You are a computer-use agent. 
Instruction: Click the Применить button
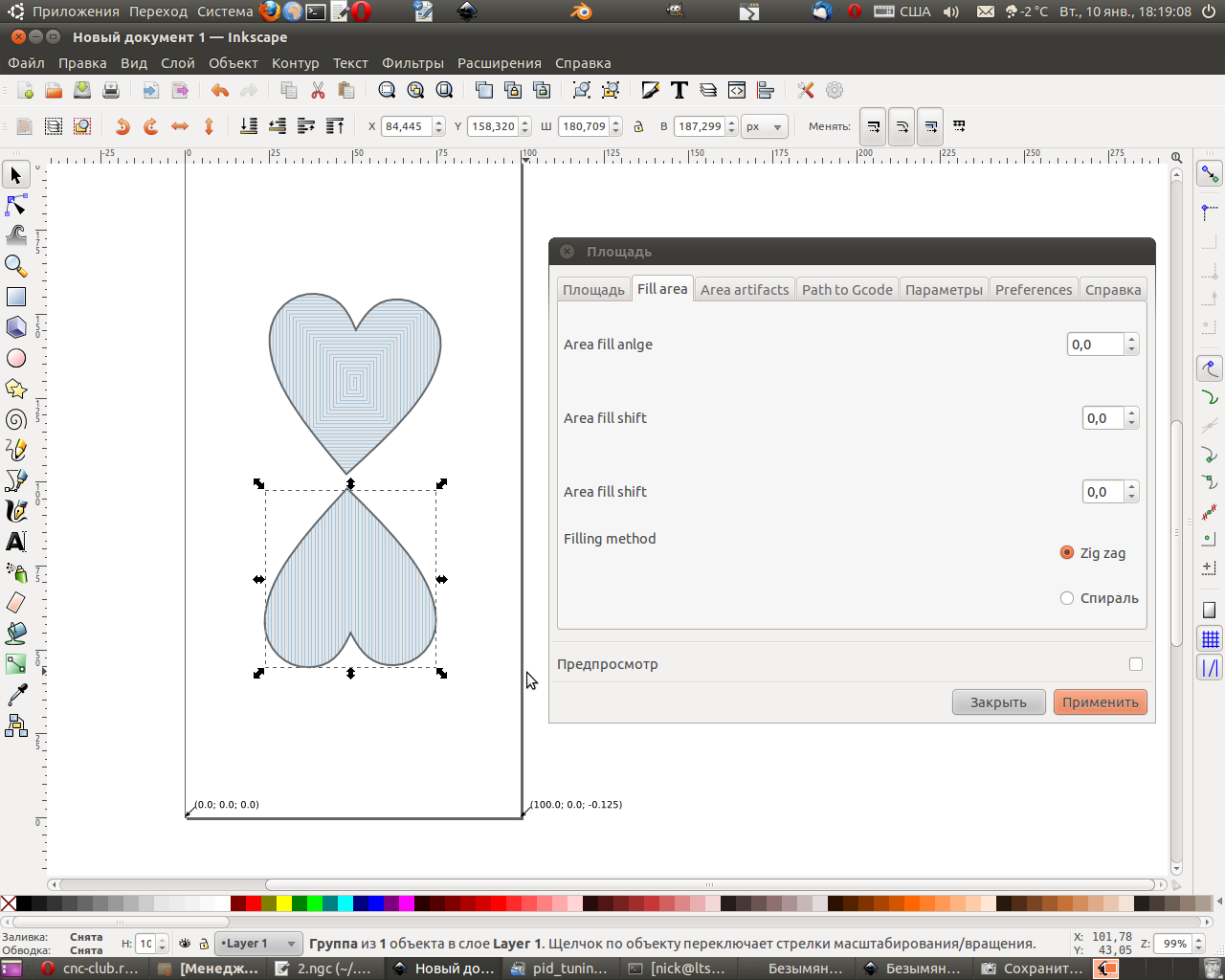1100,702
